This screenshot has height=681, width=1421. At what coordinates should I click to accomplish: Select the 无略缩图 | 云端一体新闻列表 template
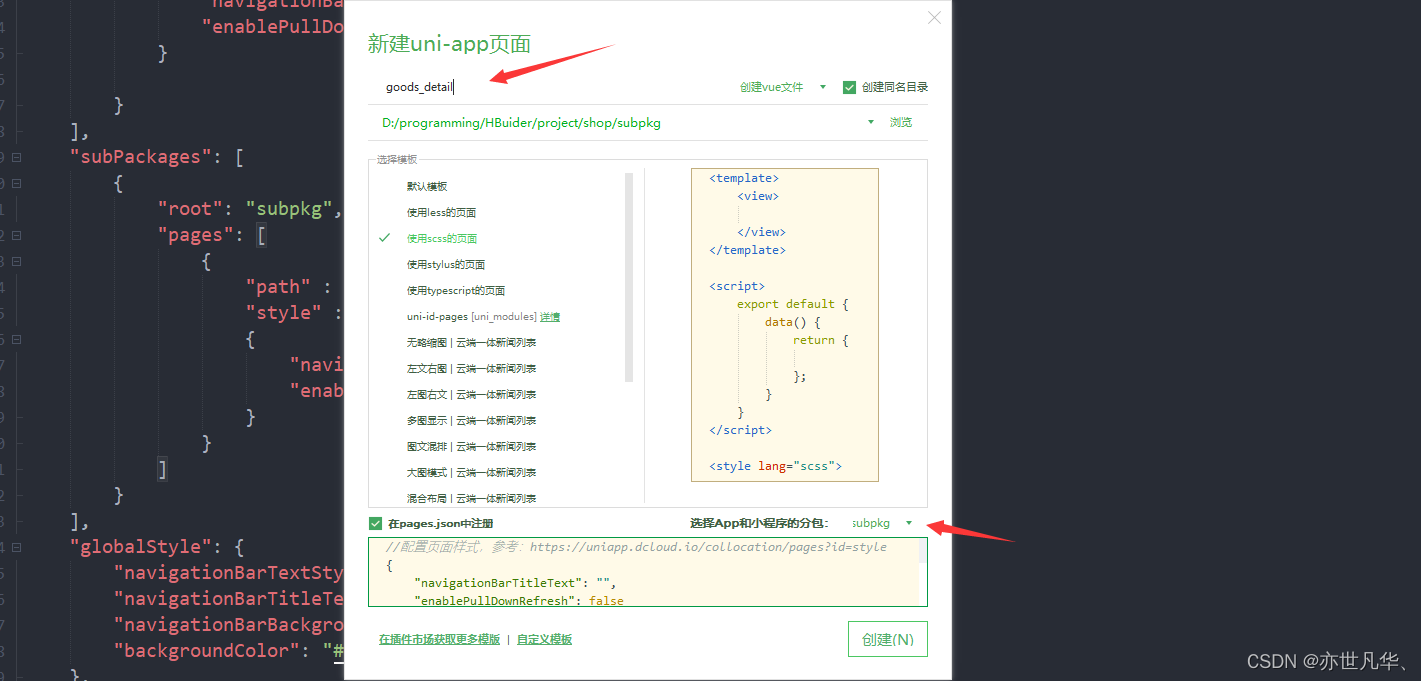tap(471, 342)
